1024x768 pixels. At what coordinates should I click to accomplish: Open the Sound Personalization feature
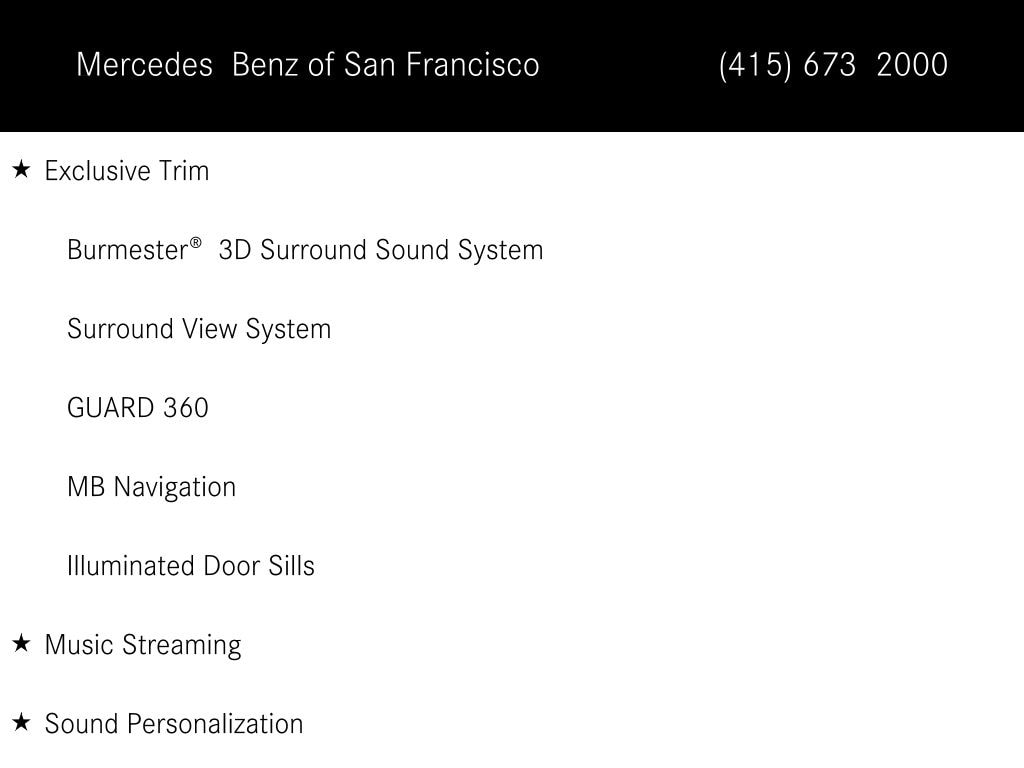(174, 724)
